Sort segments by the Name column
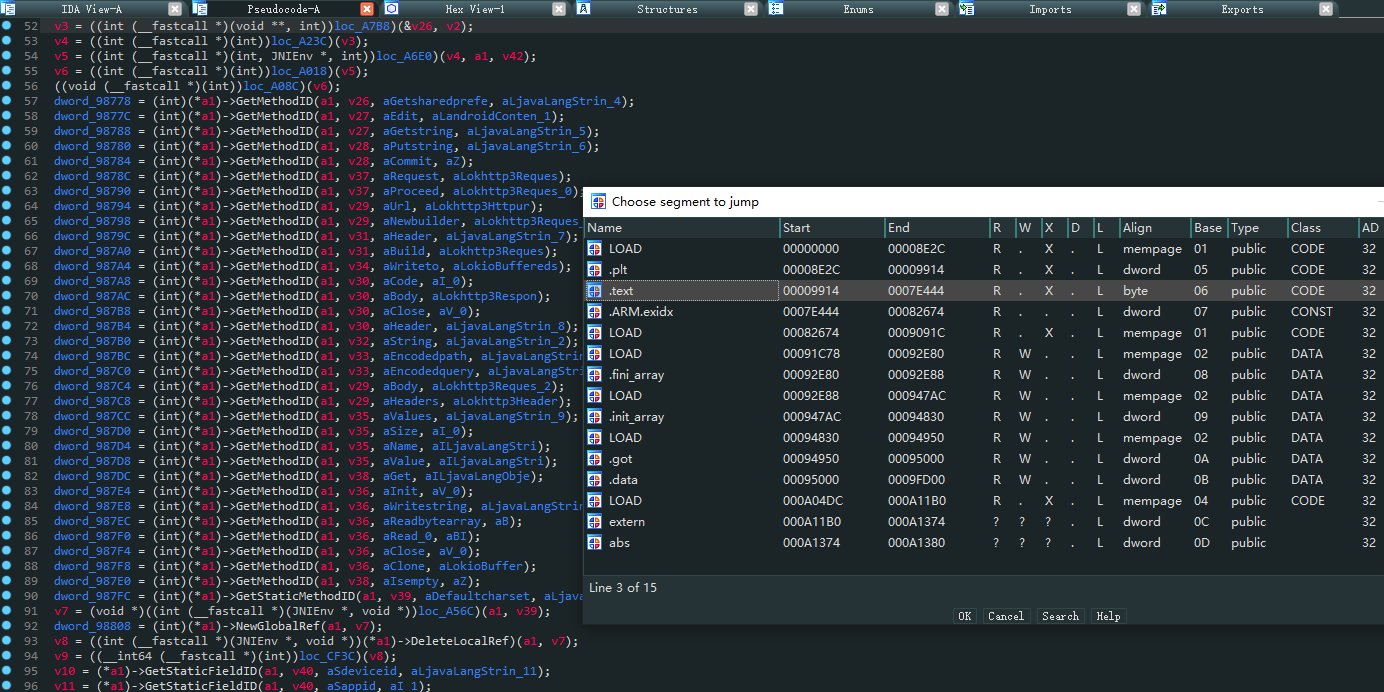The height and width of the screenshot is (692, 1384). [681, 228]
